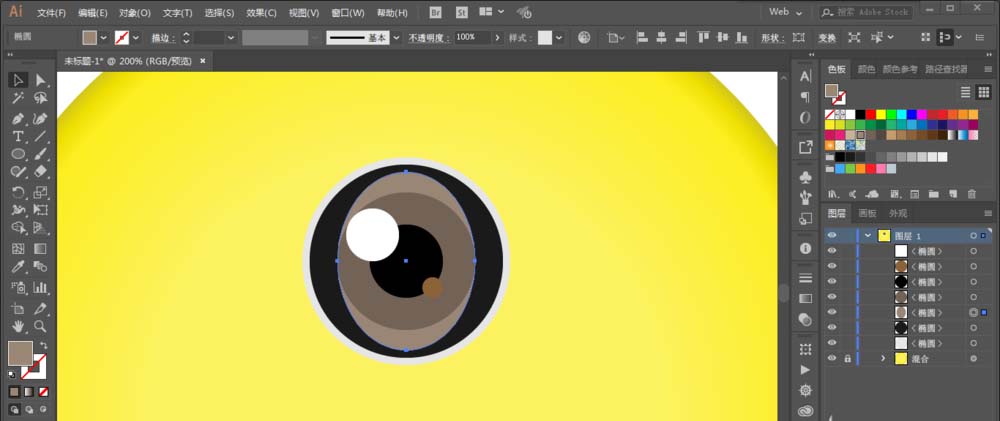Image resolution: width=1000 pixels, height=421 pixels.
Task: Expand the 混合 sublayer
Action: tap(883, 358)
